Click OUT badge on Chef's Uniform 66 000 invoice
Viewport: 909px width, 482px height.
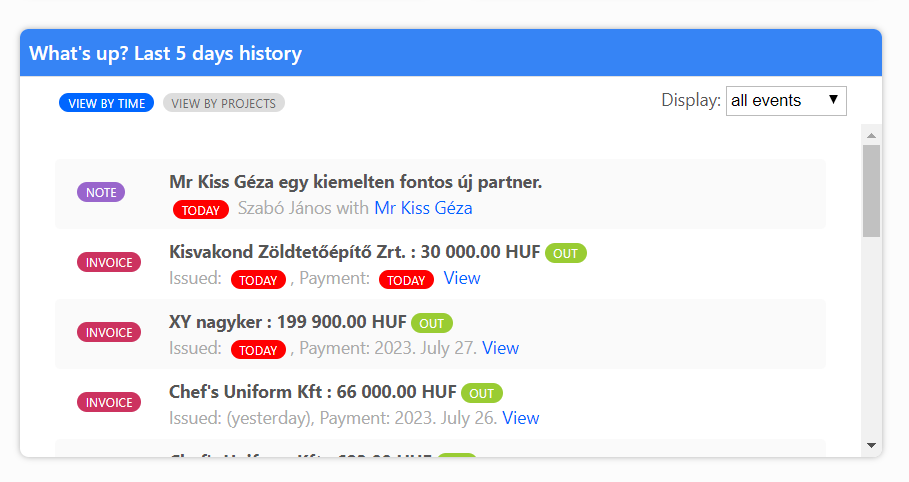(x=482, y=394)
